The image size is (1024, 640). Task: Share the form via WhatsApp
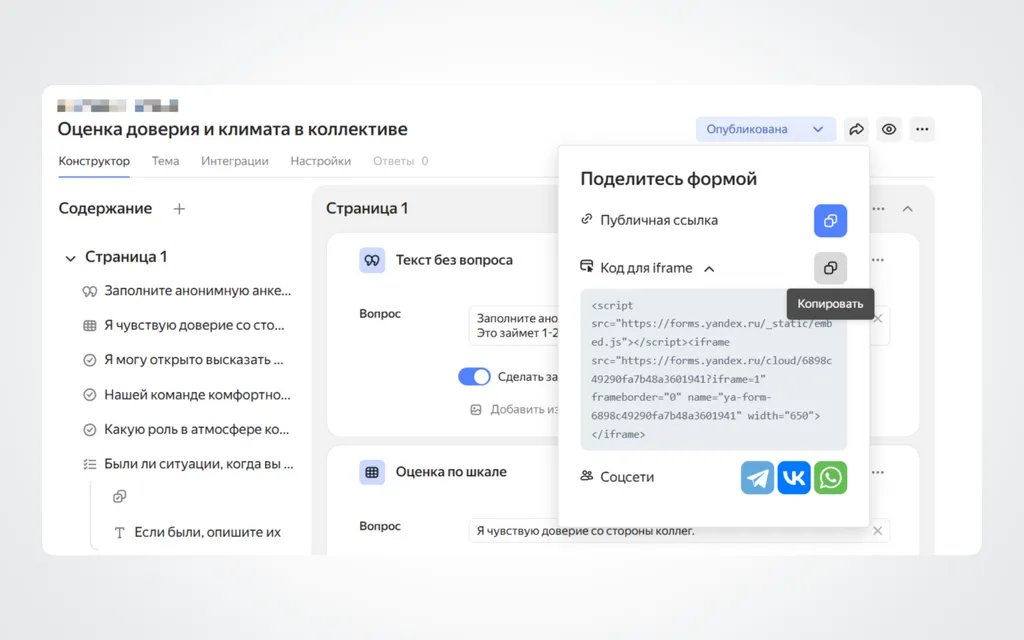tap(830, 477)
